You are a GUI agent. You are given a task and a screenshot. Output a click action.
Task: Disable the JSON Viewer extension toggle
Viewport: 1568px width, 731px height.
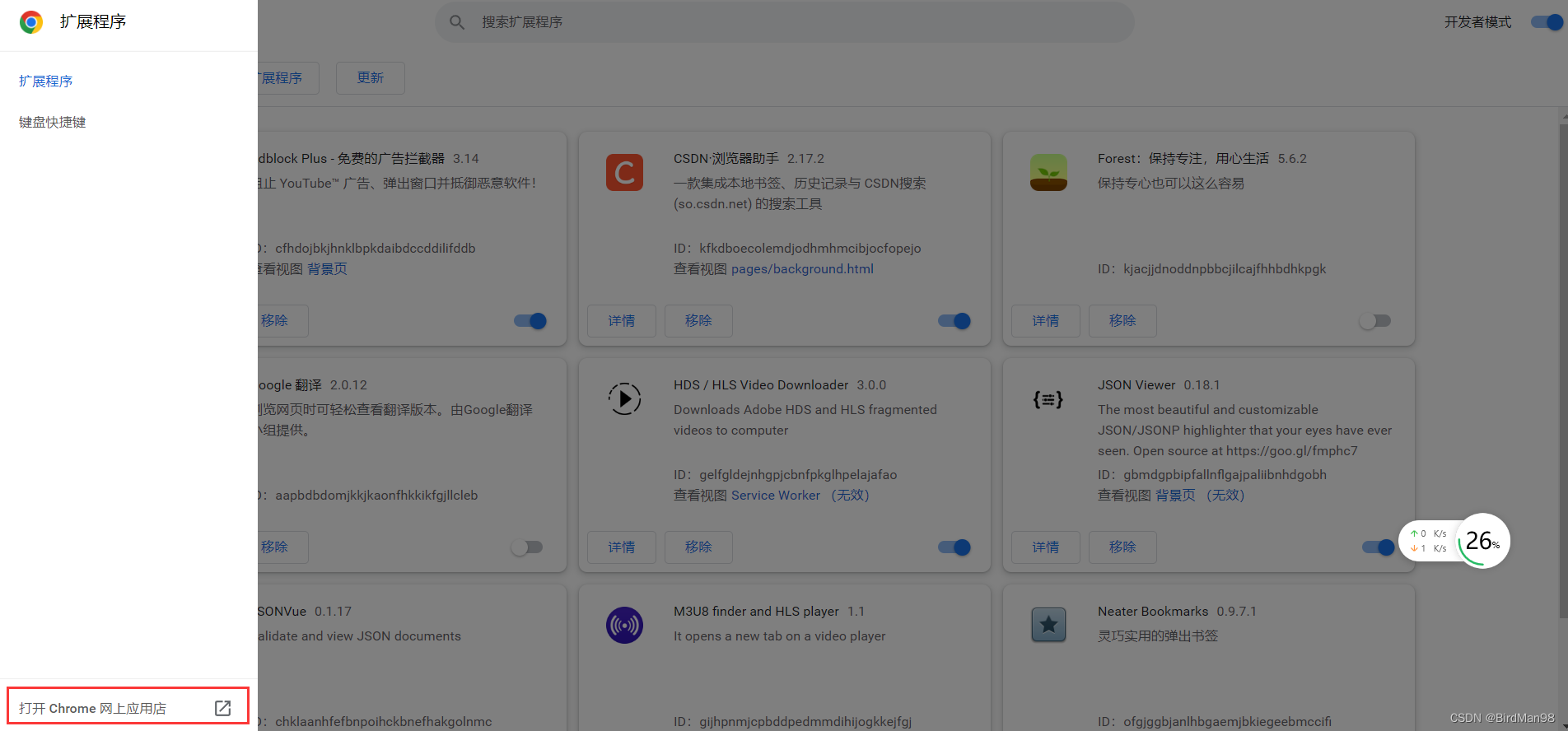click(1379, 547)
